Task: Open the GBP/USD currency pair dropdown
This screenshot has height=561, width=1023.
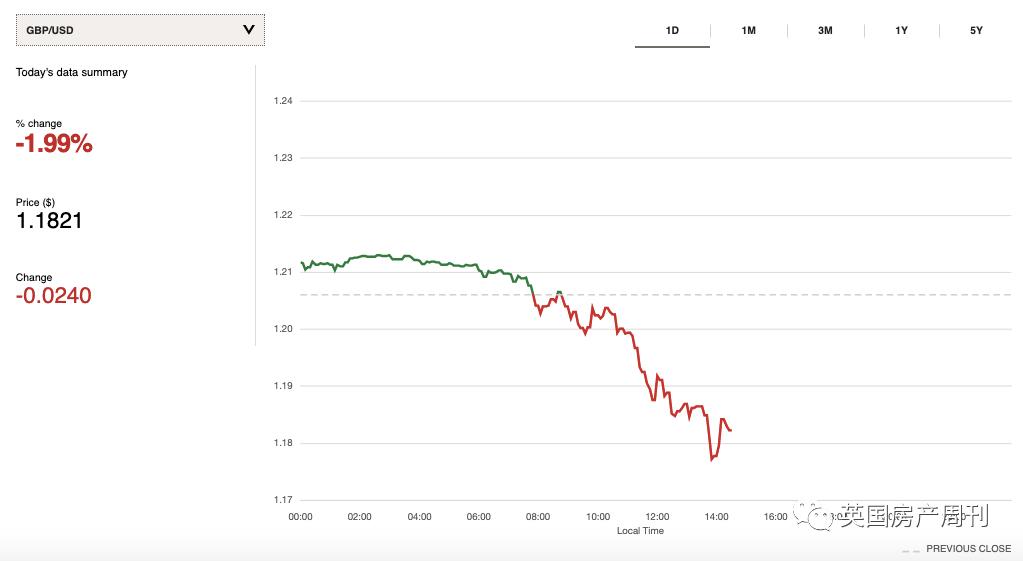Action: click(x=140, y=30)
